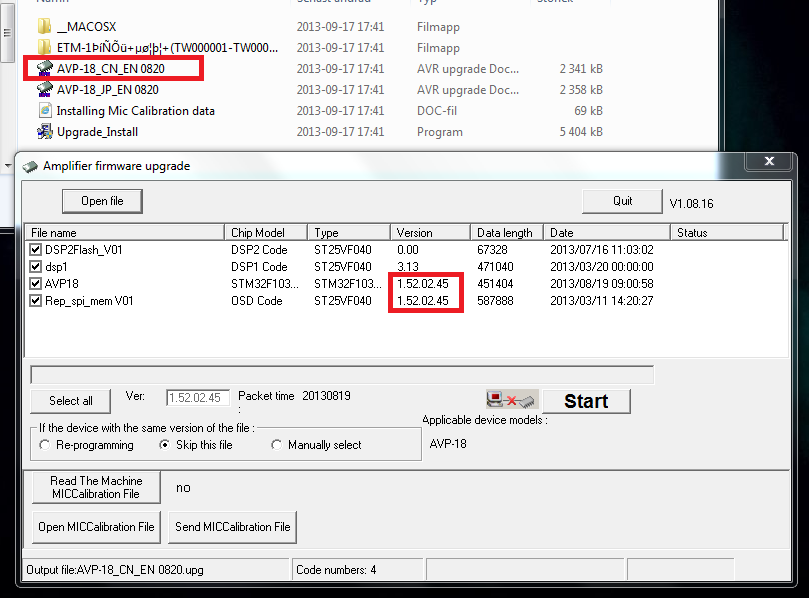Viewport: 809px width, 598px height.
Task: Select the AVP-18_CN_EN 0820 file icon
Action: (x=44, y=69)
